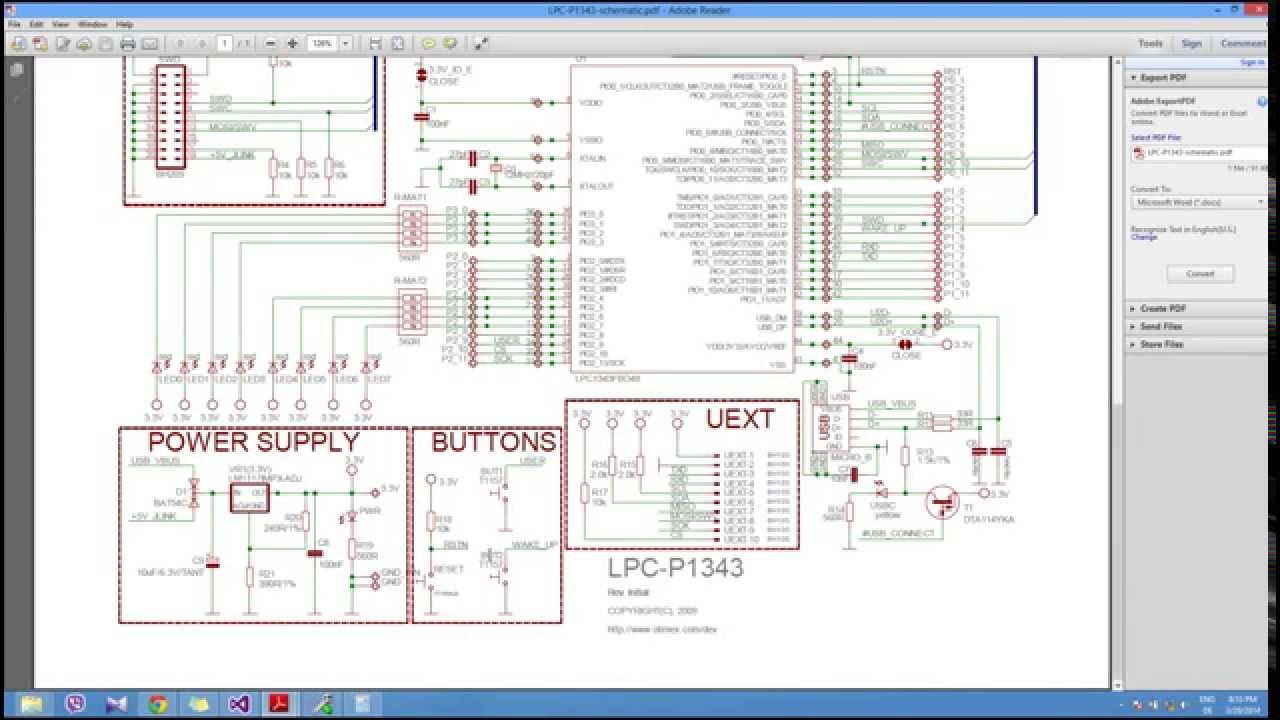Open Viber from the taskbar
The width and height of the screenshot is (1280, 720).
[x=75, y=704]
